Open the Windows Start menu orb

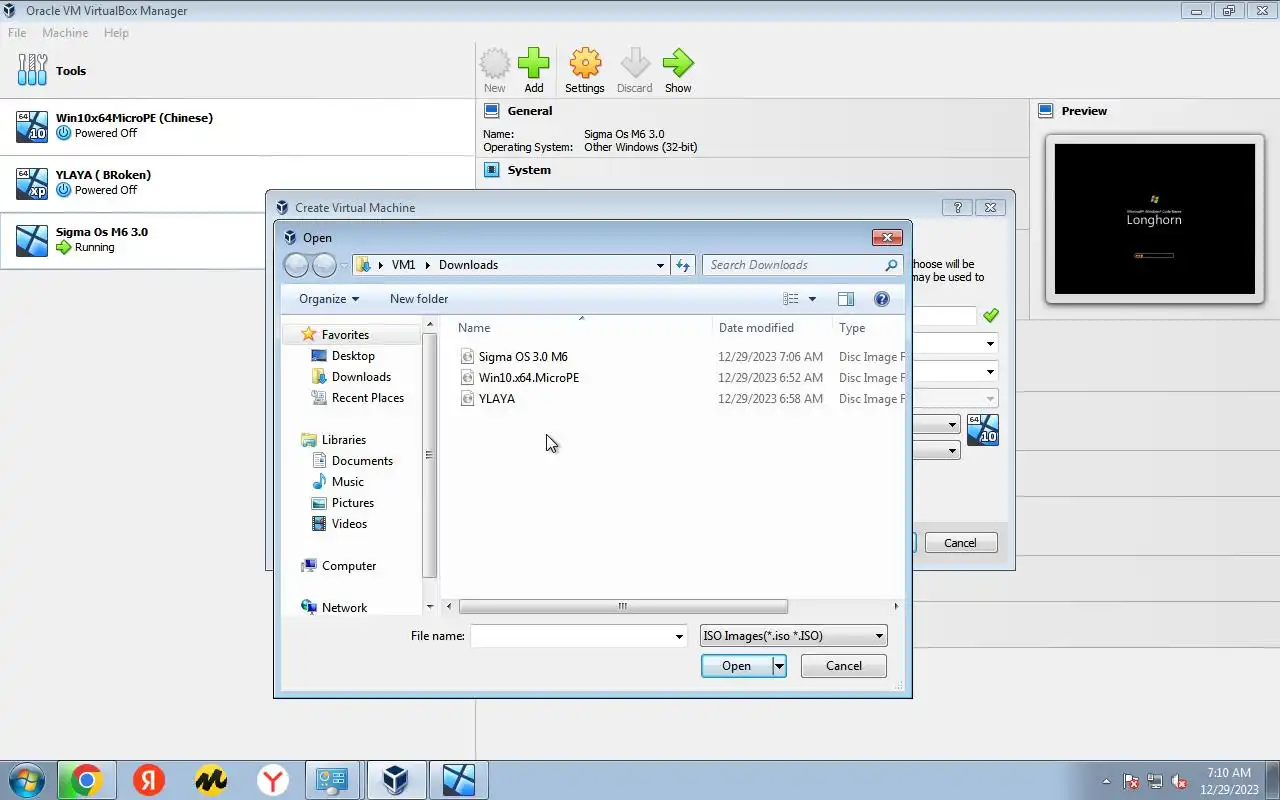[26, 780]
